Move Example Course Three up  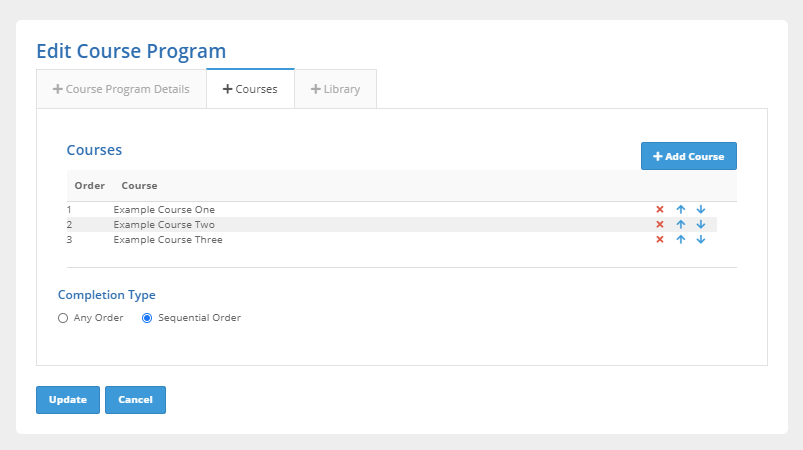pos(681,240)
